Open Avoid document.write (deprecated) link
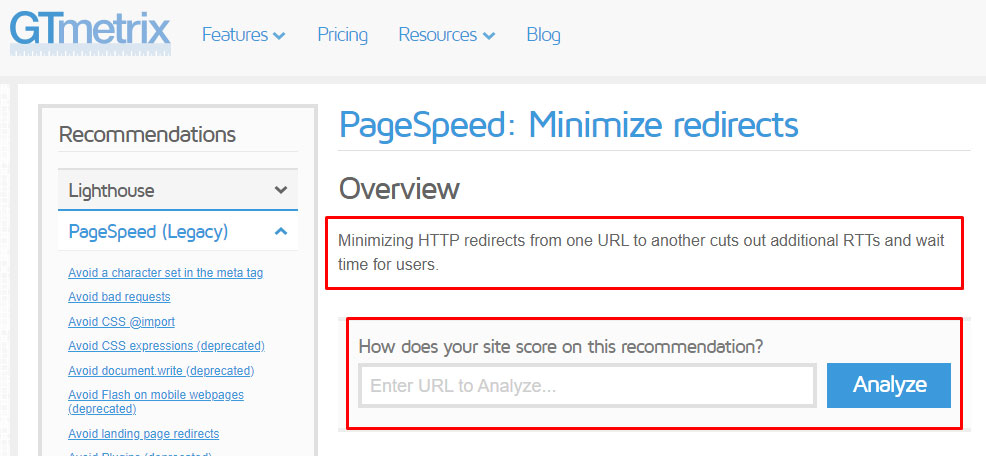986x456 pixels. click(x=161, y=370)
